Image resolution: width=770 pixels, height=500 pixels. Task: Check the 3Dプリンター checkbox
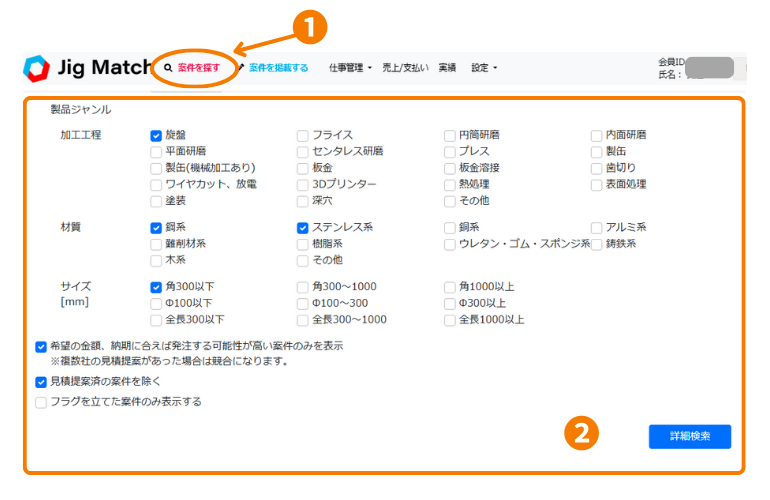[302, 185]
